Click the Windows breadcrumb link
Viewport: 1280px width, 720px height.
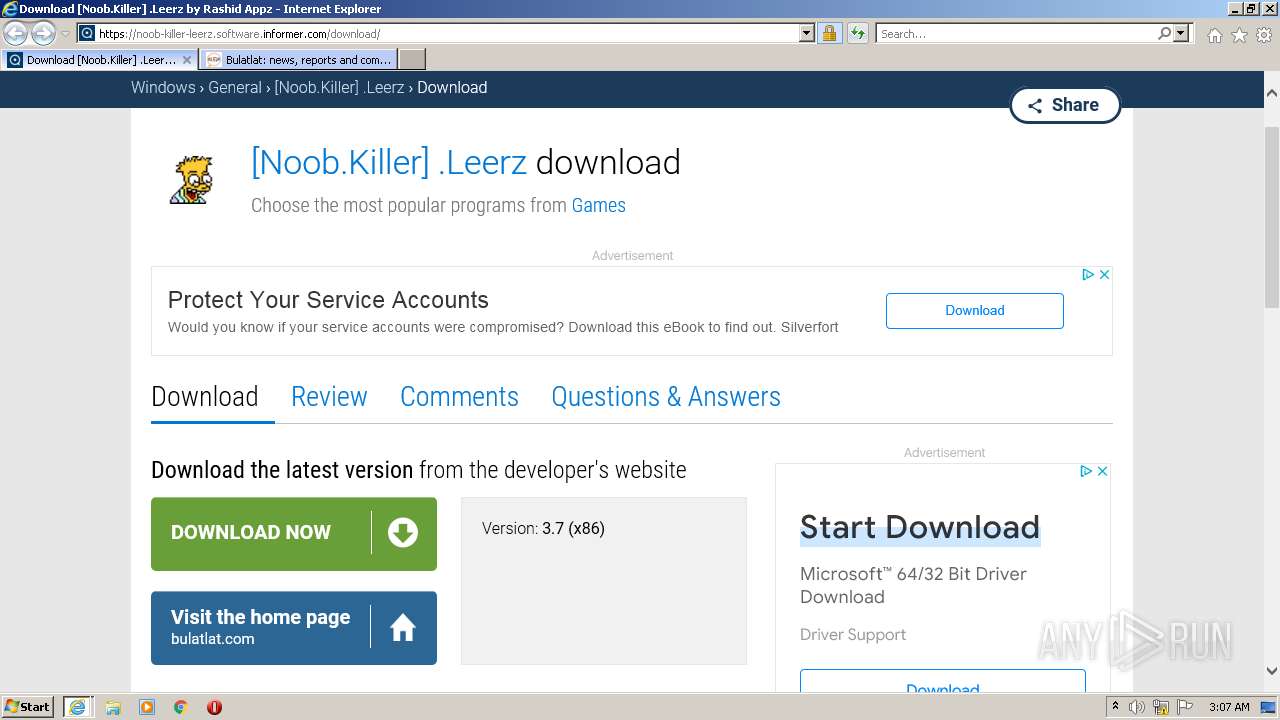click(163, 87)
